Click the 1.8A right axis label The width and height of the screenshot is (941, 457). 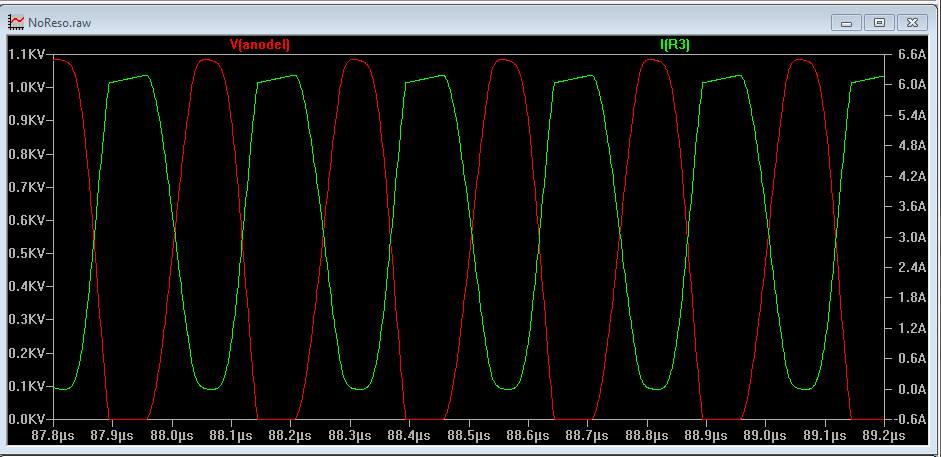click(x=911, y=297)
